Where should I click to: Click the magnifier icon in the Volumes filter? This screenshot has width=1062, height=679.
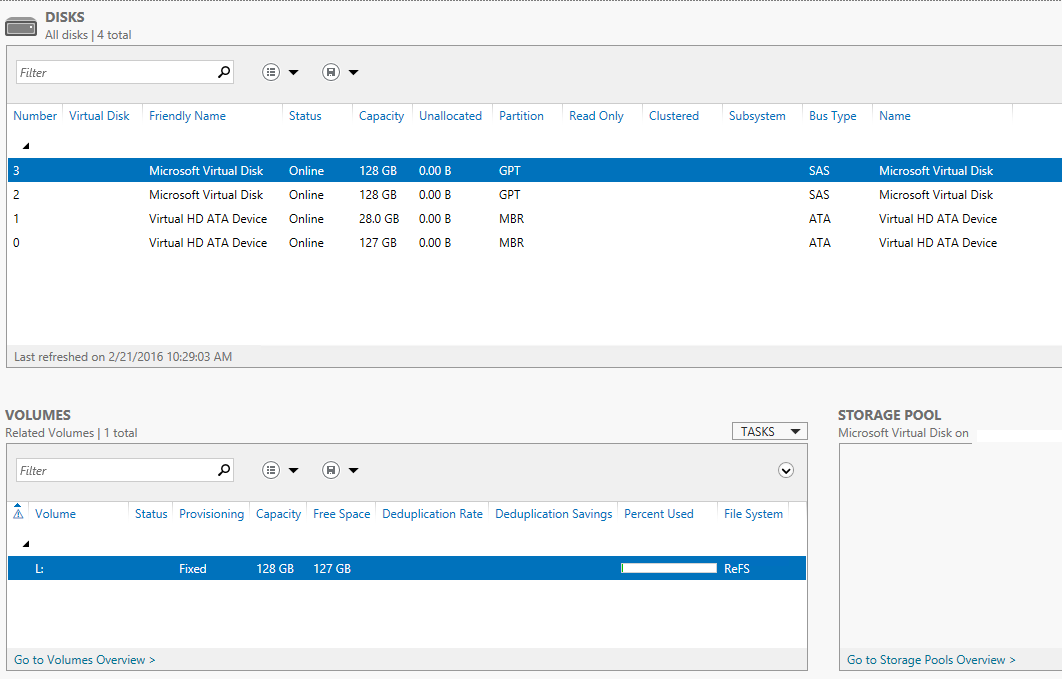coord(224,470)
